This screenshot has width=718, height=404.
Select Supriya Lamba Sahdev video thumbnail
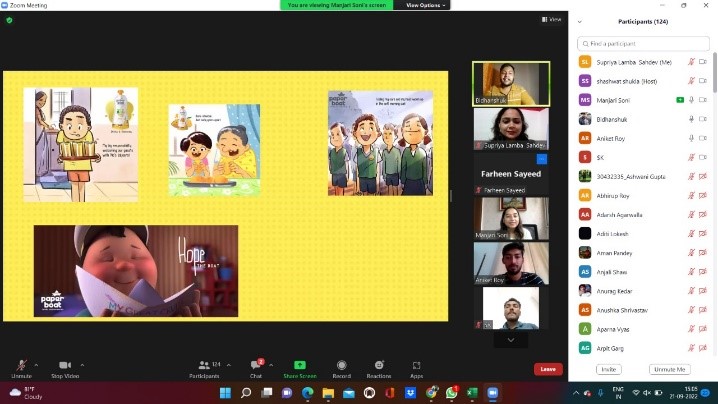click(511, 129)
